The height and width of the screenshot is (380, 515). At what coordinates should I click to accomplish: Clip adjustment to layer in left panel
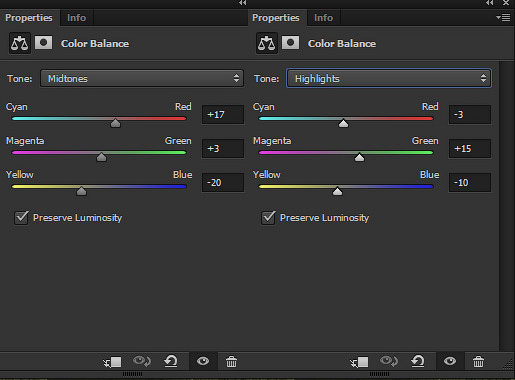pyautogui.click(x=112, y=362)
